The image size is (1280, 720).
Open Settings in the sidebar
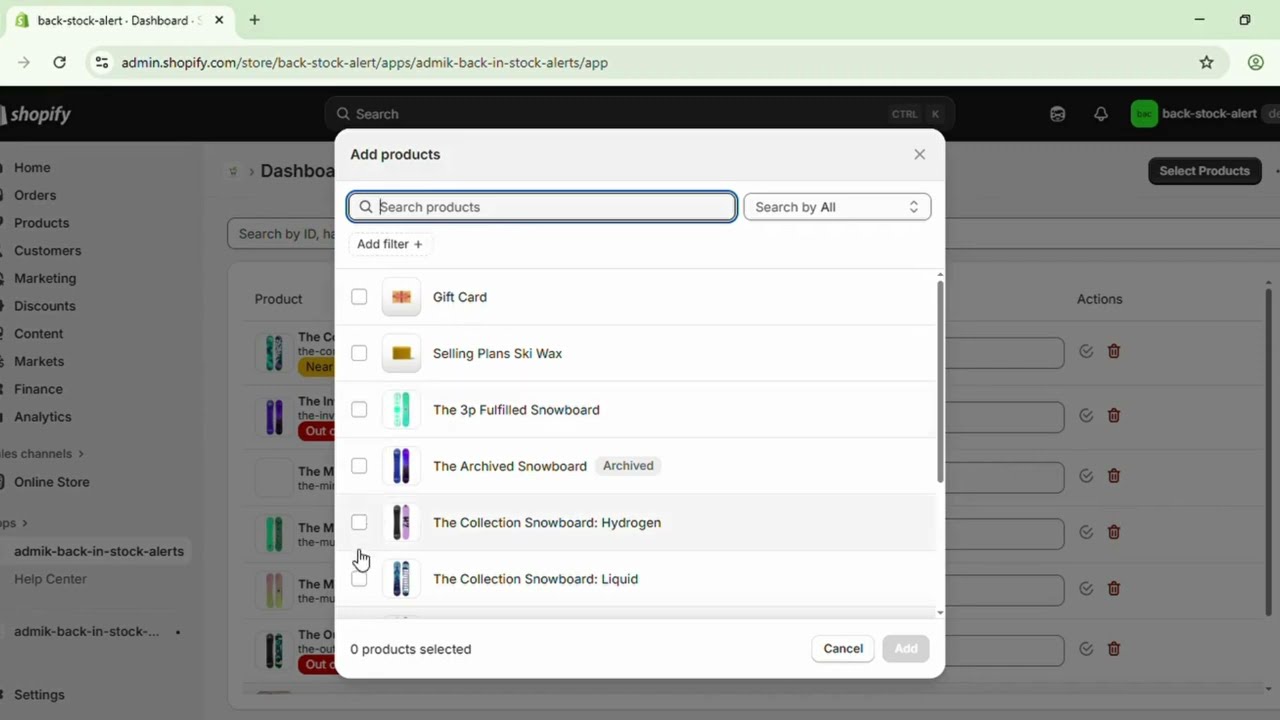coord(39,695)
